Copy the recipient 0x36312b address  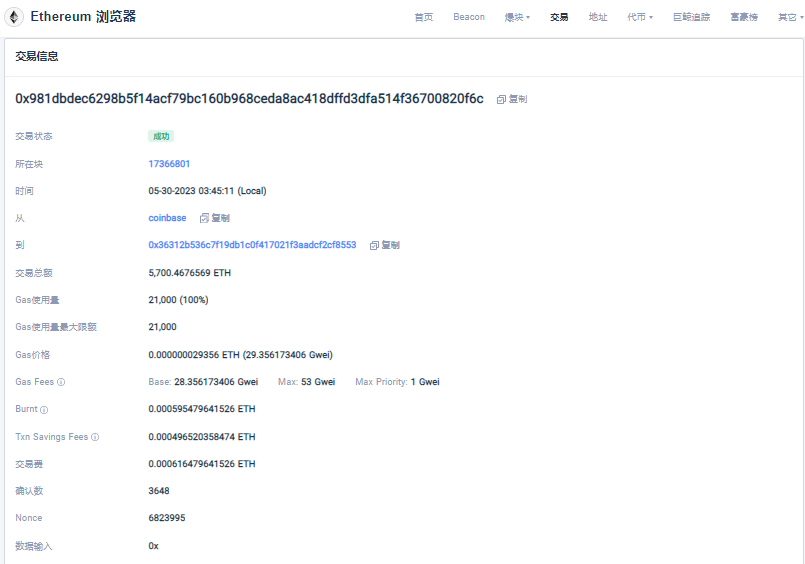click(384, 245)
